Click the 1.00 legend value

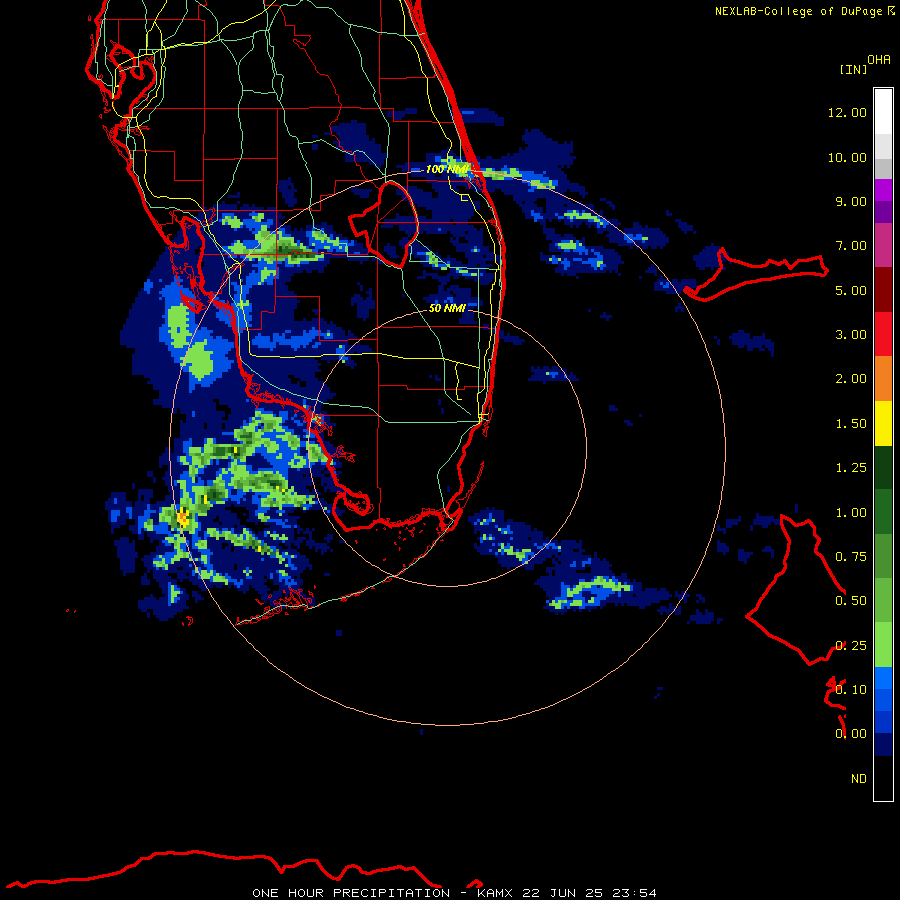point(851,513)
